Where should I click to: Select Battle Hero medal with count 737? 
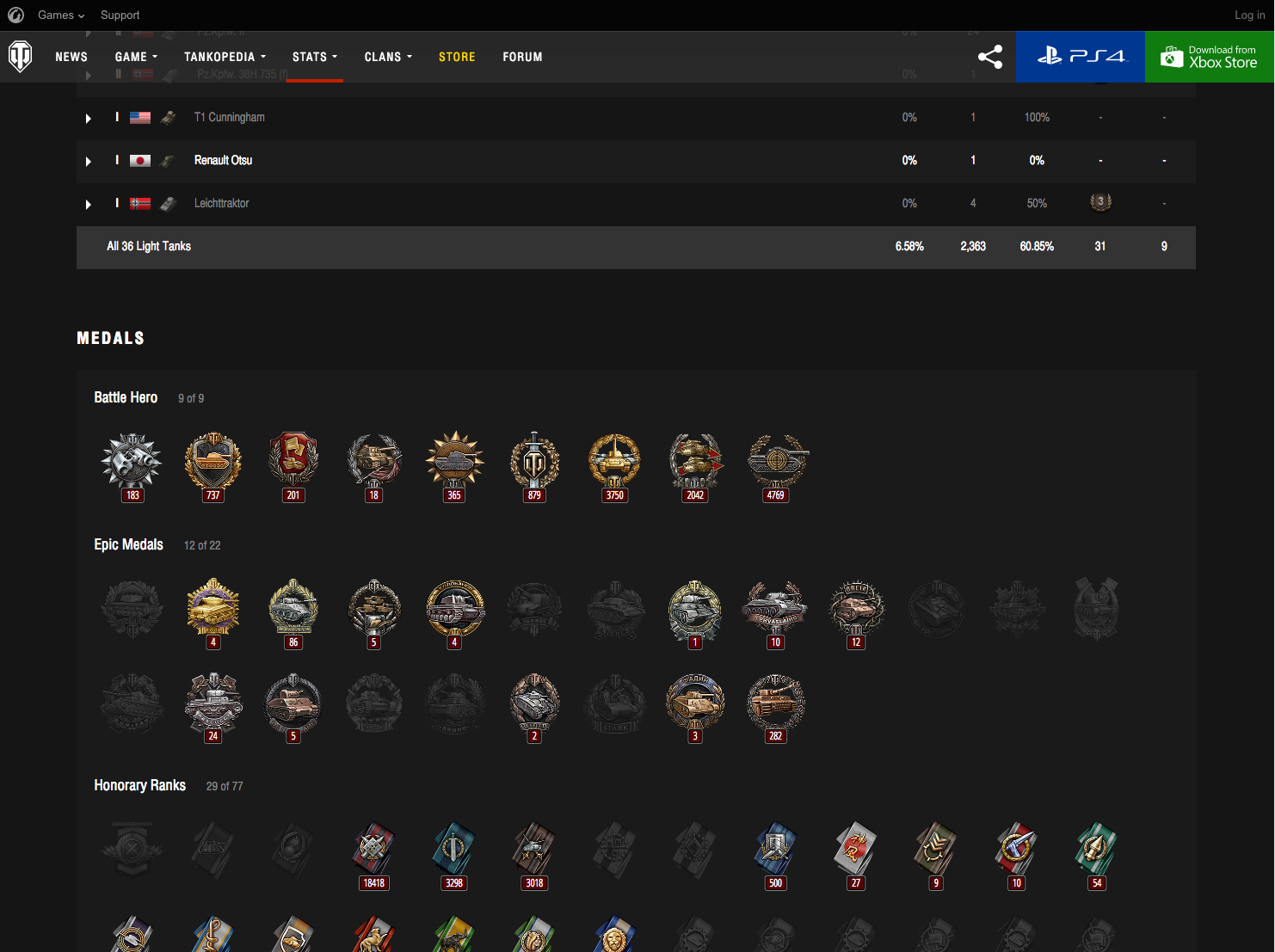click(213, 467)
